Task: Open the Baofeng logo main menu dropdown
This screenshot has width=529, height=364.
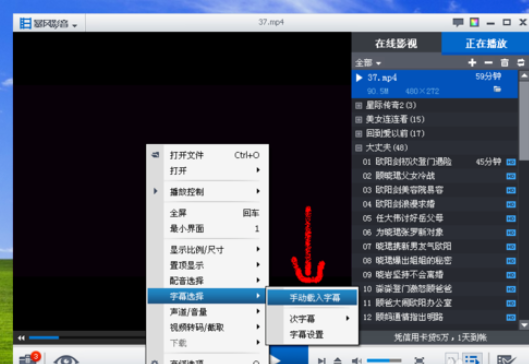Action: pos(49,24)
